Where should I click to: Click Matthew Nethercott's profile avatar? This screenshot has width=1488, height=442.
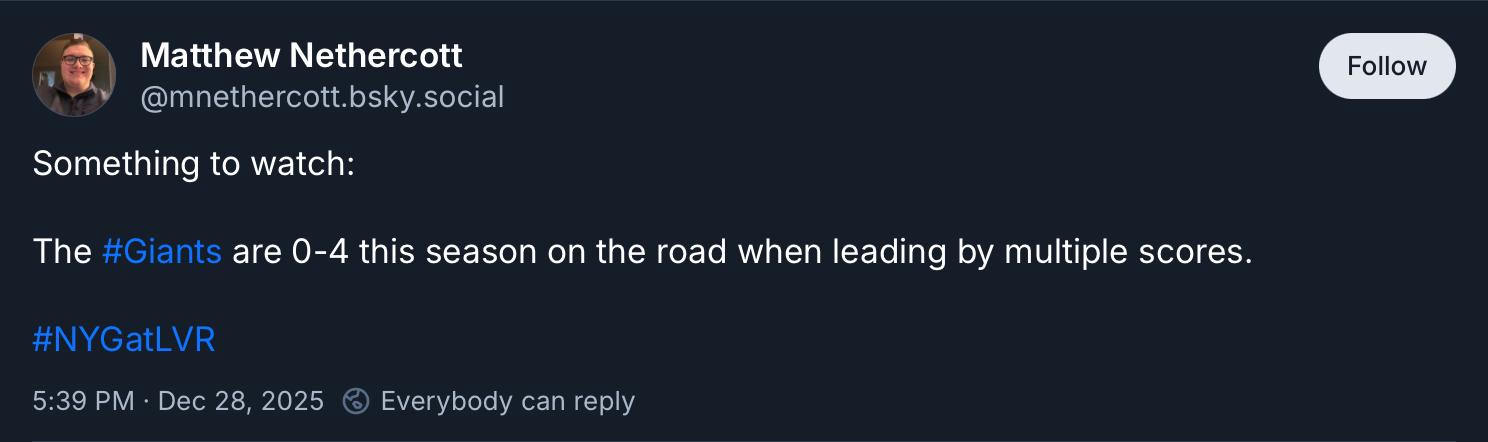74,75
